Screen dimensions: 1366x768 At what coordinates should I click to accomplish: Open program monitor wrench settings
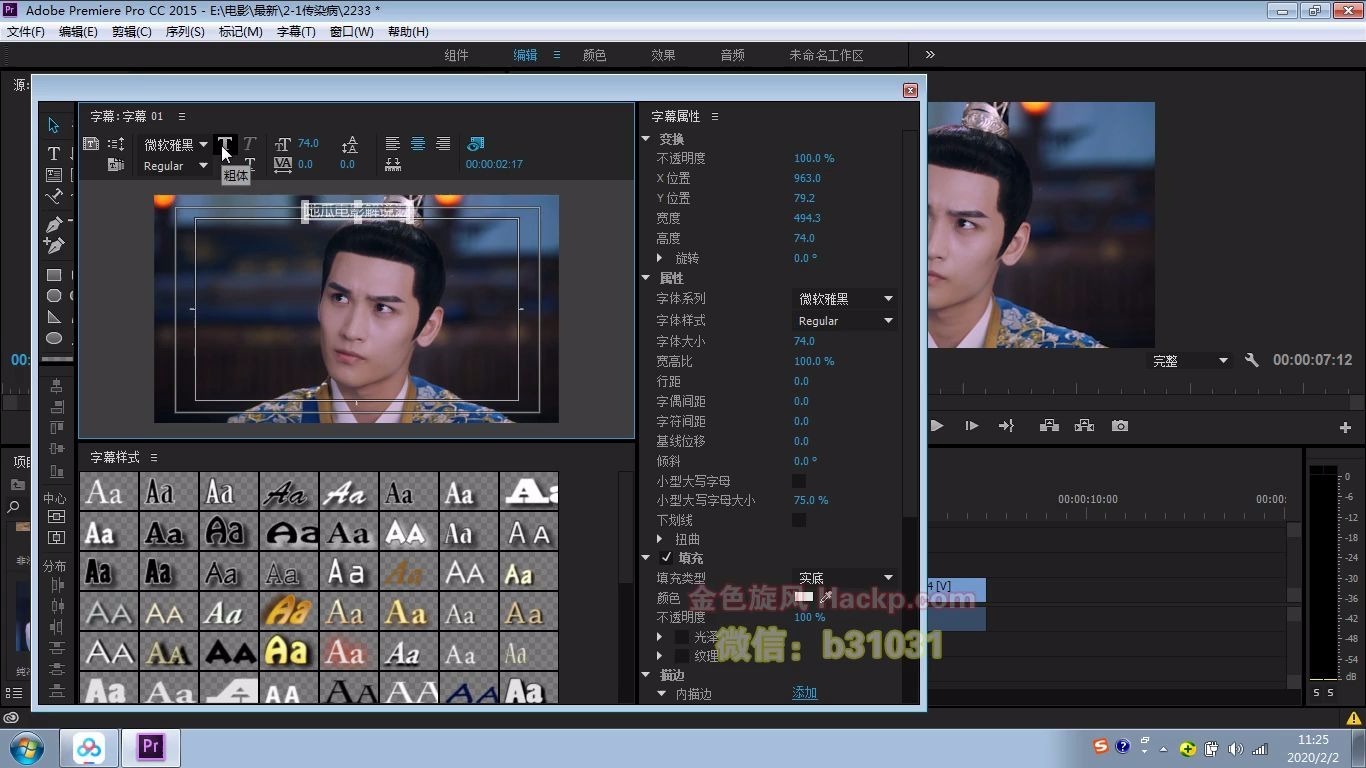click(x=1251, y=360)
